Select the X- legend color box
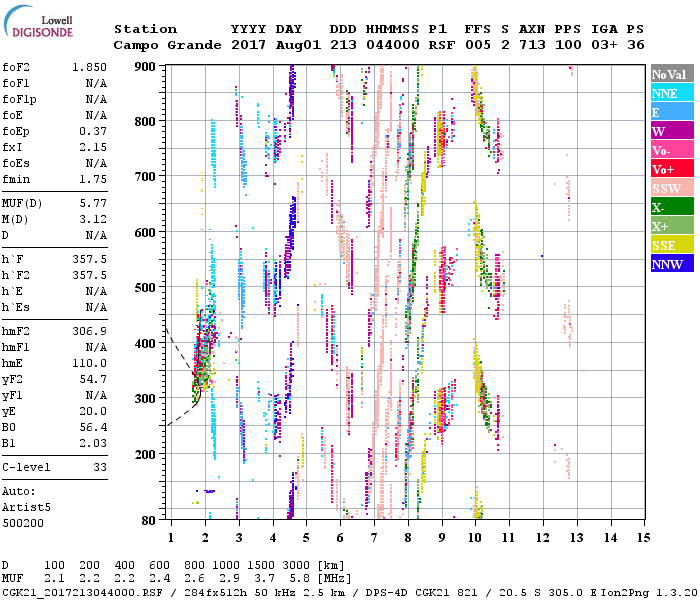 click(672, 207)
